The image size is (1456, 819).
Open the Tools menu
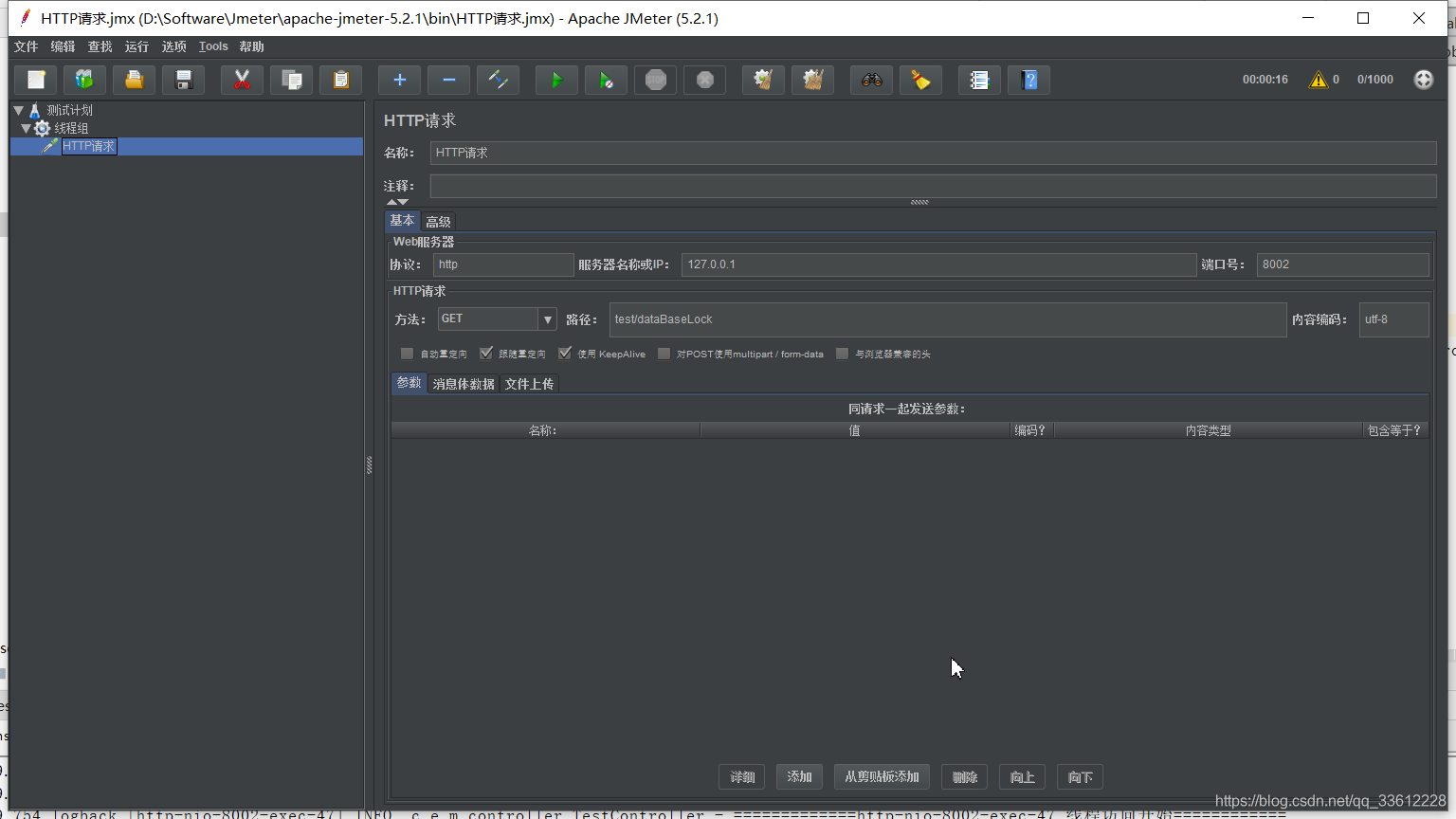213,46
